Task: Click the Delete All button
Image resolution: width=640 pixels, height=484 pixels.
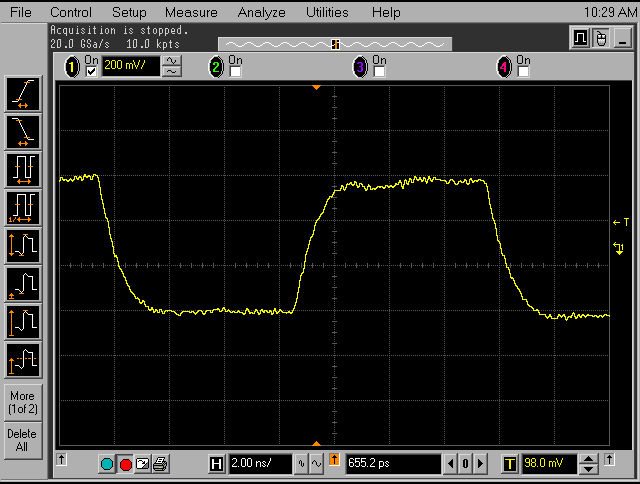Action: tap(22, 440)
